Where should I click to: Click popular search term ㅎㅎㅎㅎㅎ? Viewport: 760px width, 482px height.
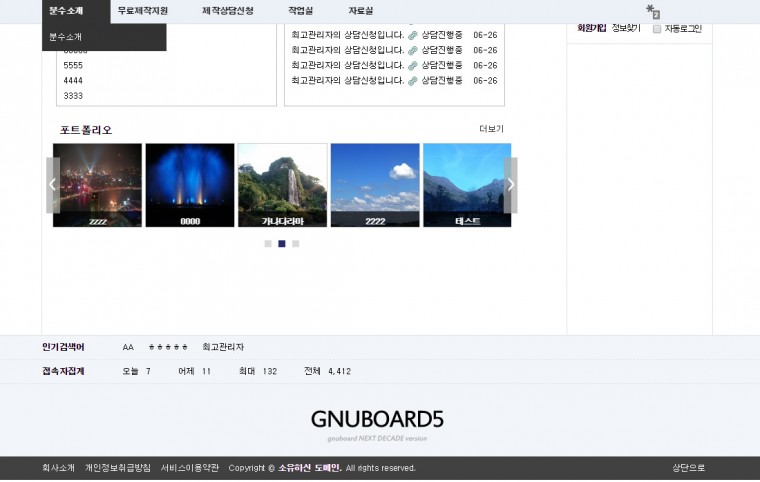tap(168, 347)
